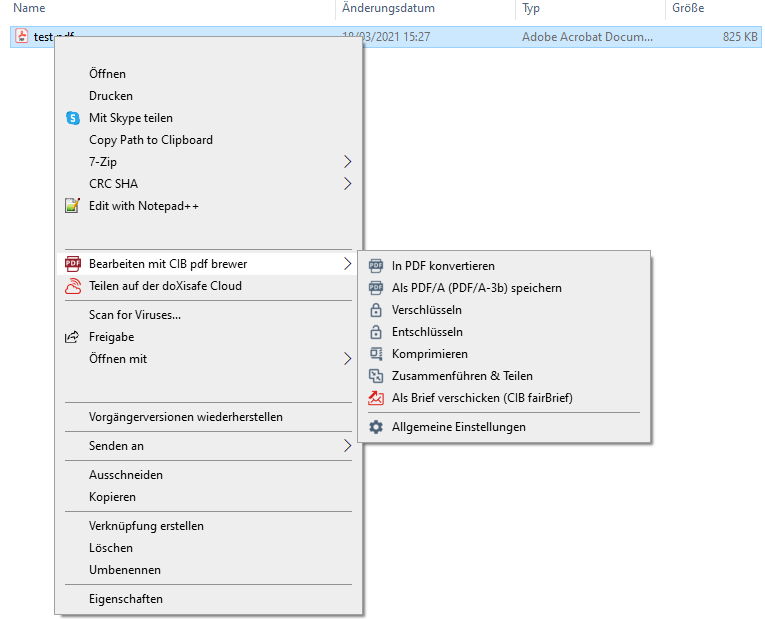Click the Skype icon beside Mit Skype teilen
The image size is (765, 619).
pyautogui.click(x=72, y=118)
